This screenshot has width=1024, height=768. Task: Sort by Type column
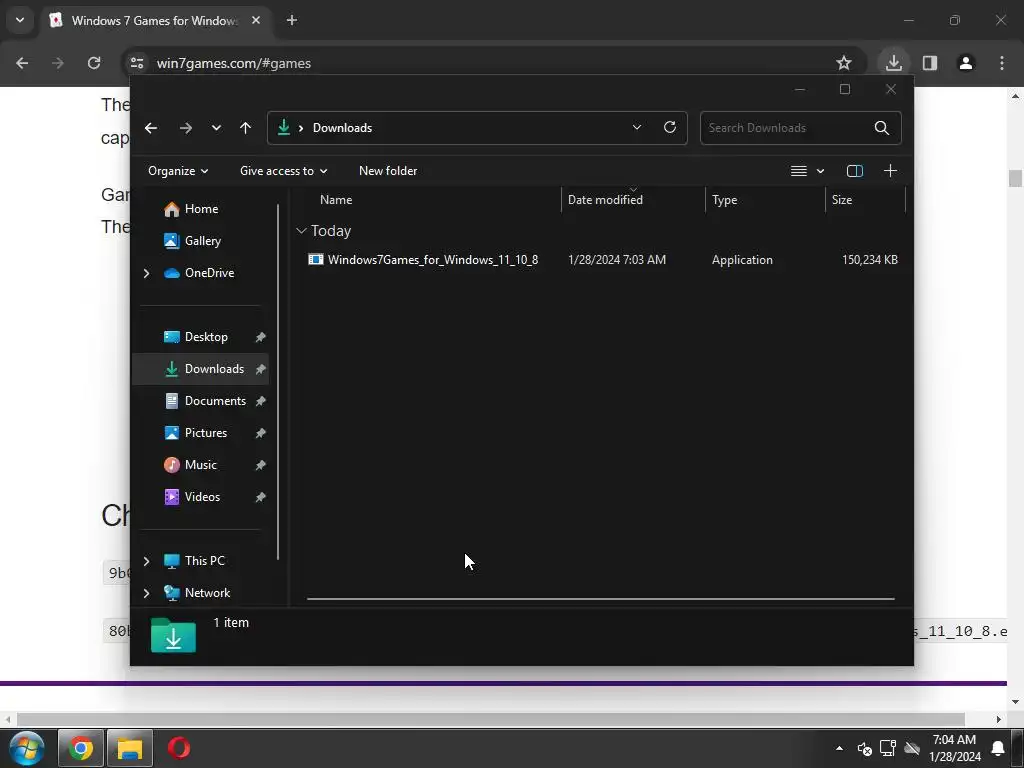724,200
